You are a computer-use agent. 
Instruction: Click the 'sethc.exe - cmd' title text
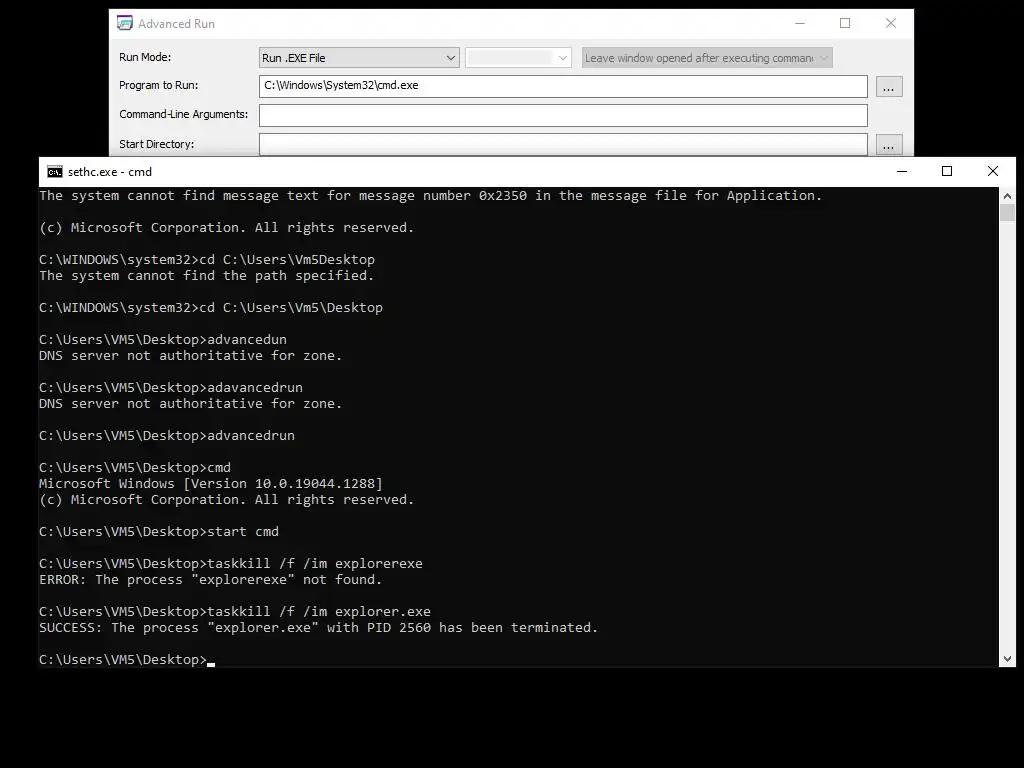[x=110, y=172]
